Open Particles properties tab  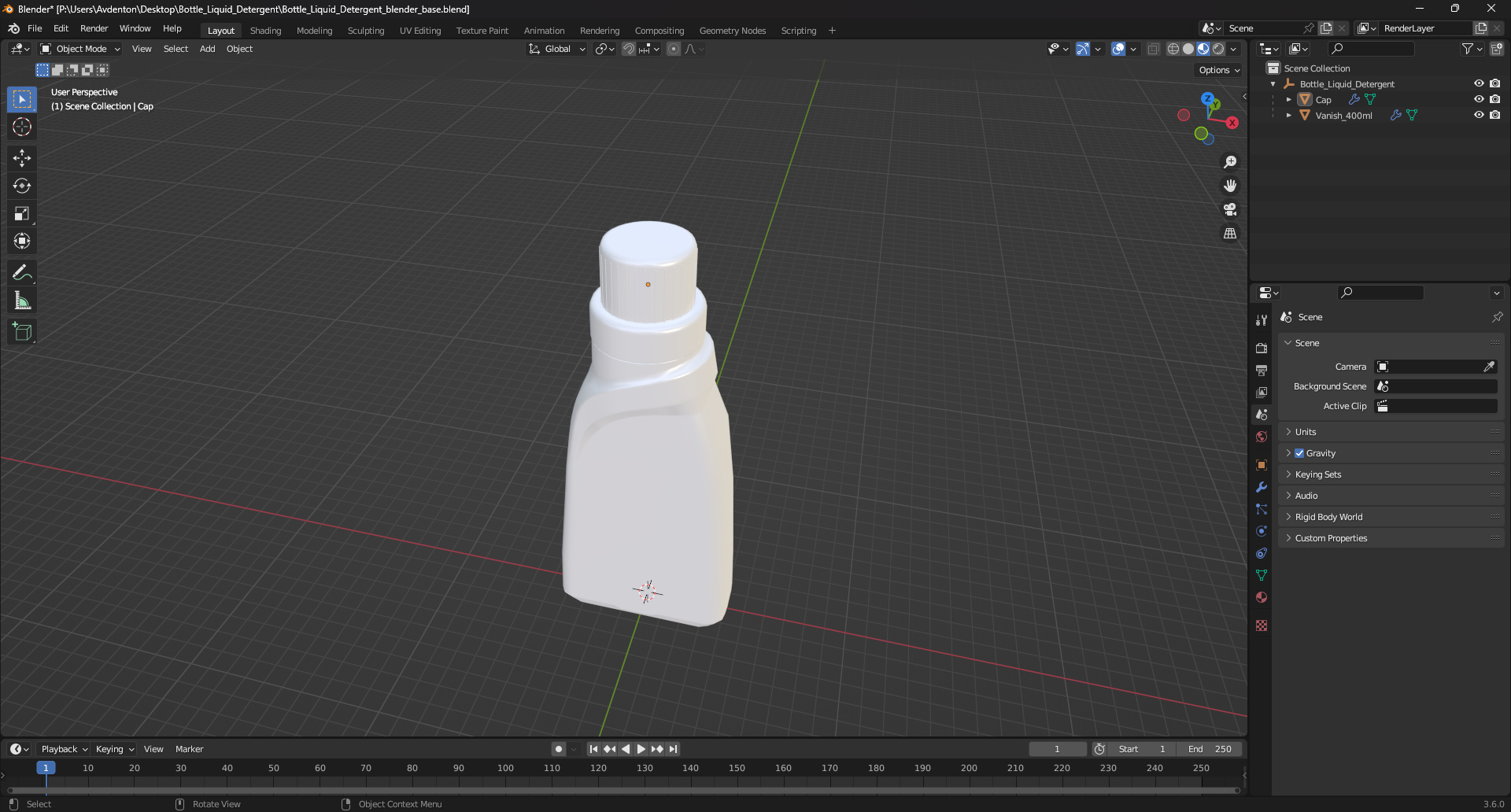pos(1262,509)
